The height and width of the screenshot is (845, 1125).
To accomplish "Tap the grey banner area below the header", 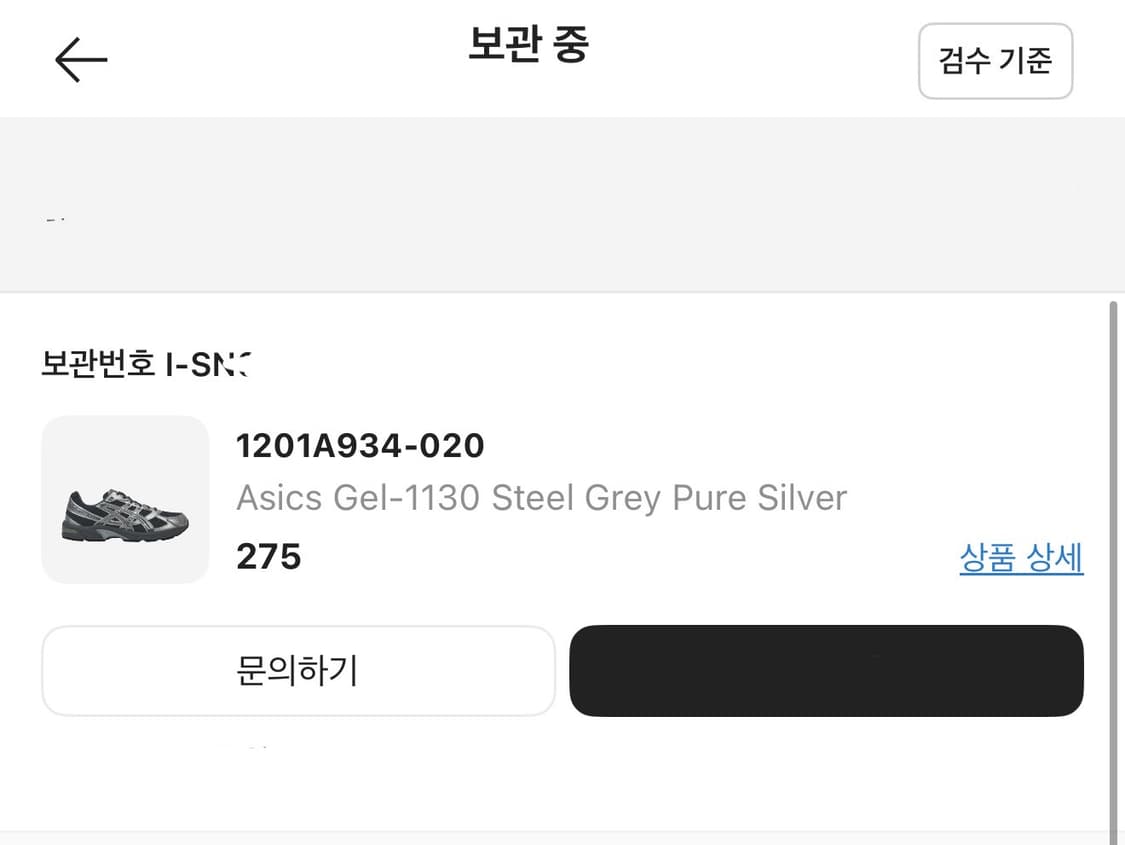I will point(562,204).
